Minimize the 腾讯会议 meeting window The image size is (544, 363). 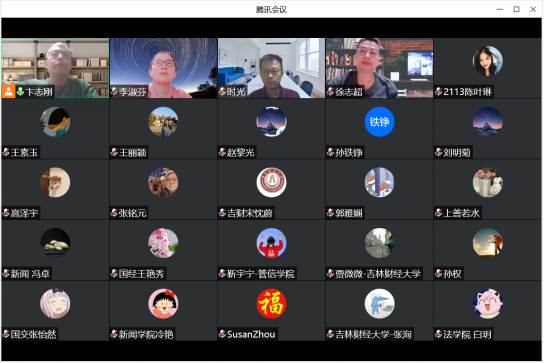click(x=500, y=9)
